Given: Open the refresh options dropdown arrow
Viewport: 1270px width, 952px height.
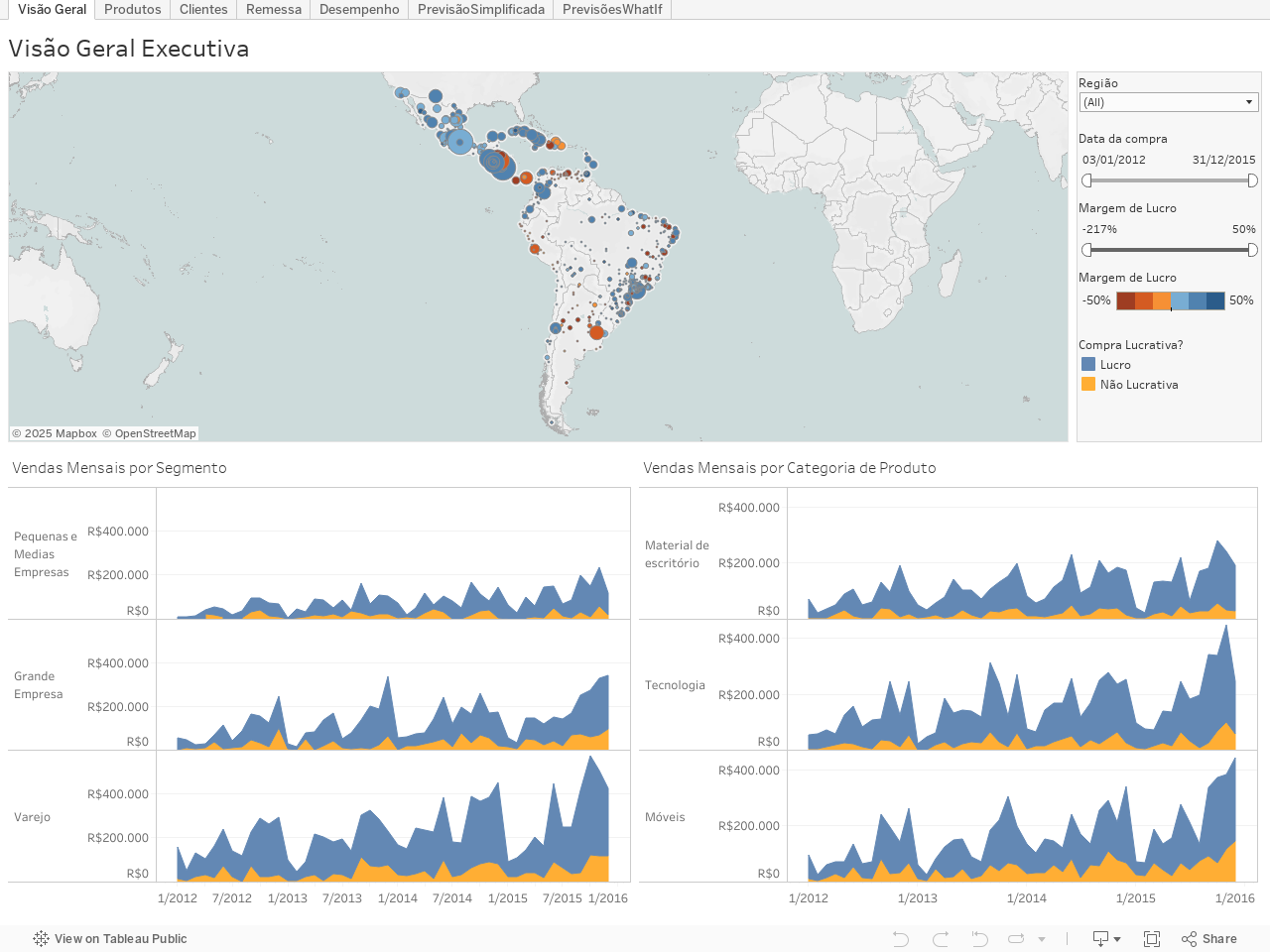Looking at the screenshot, I should click(x=1042, y=939).
